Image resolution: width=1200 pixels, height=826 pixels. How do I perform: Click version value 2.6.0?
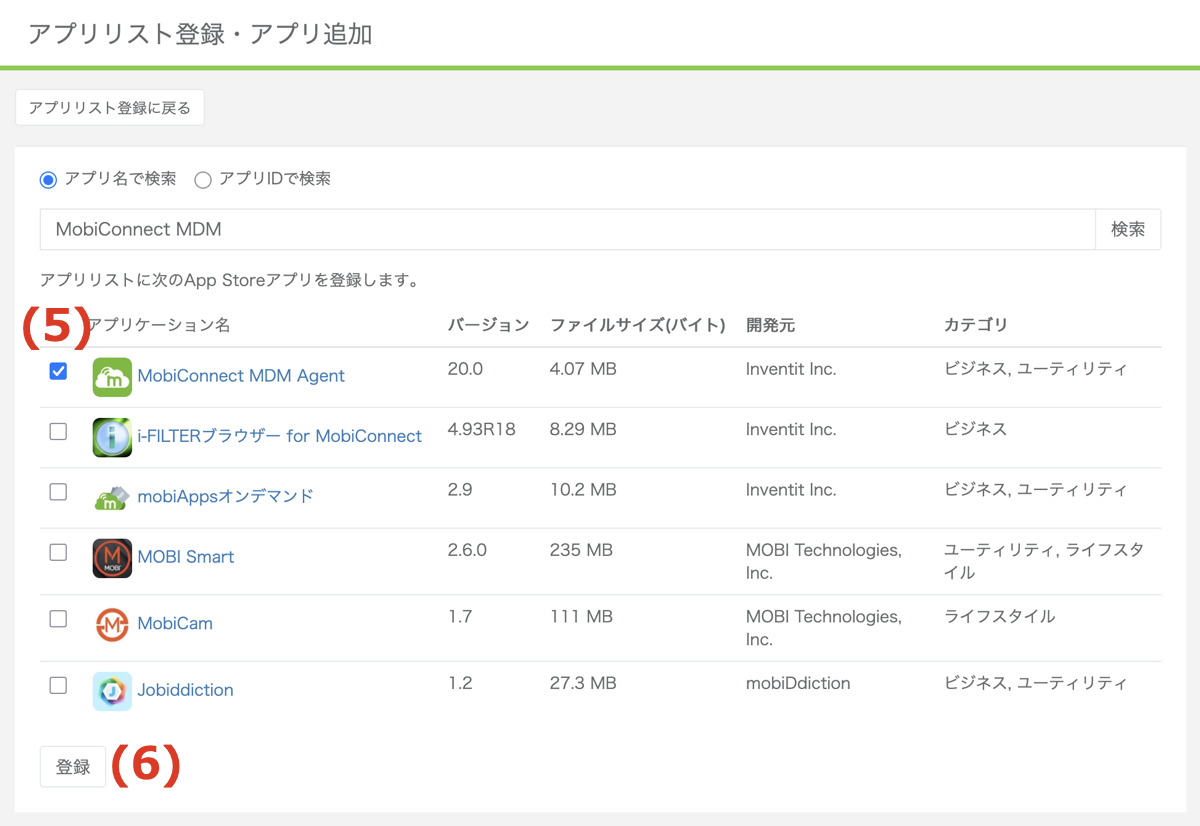(x=468, y=550)
